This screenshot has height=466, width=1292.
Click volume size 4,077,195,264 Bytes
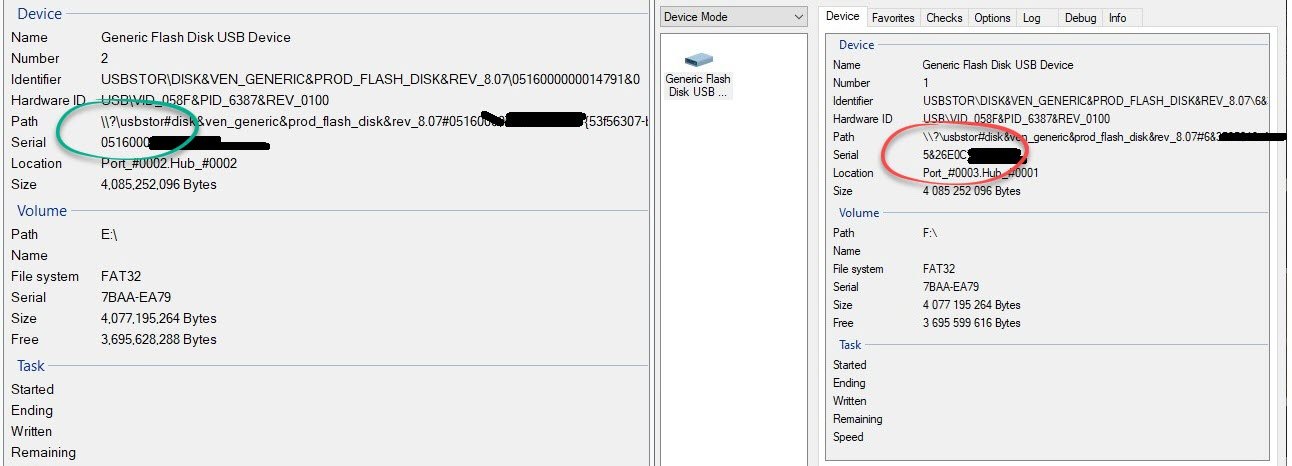click(158, 318)
